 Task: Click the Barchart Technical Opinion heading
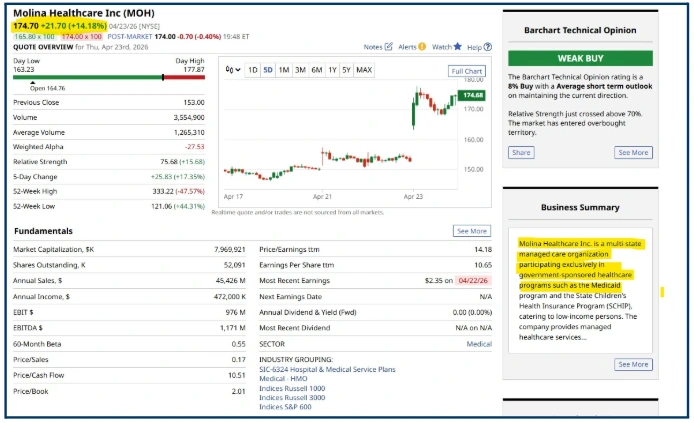(x=580, y=30)
